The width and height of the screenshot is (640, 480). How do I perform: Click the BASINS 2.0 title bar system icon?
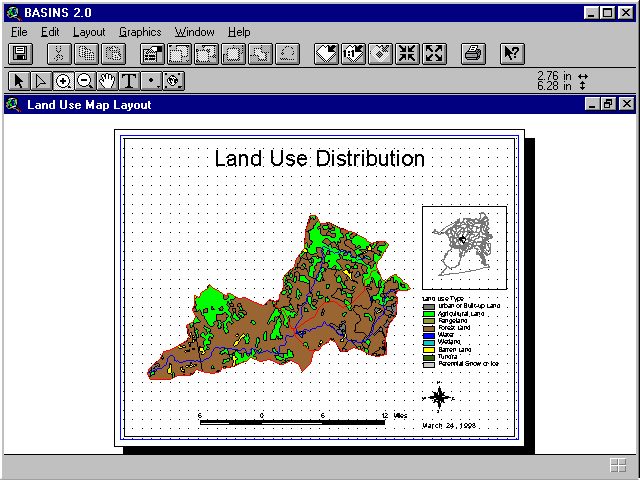pyautogui.click(x=13, y=13)
